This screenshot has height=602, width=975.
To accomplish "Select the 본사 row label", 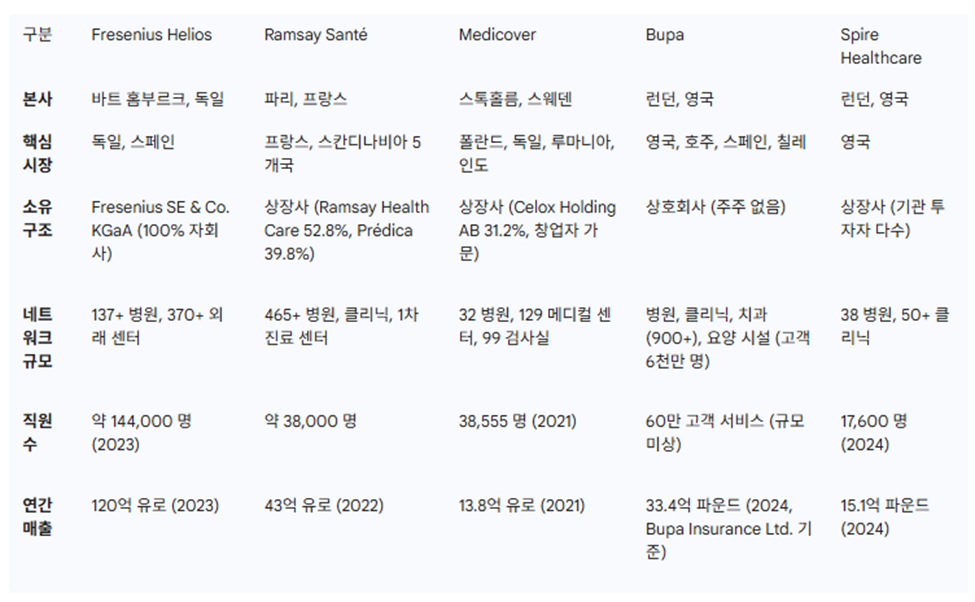I will click(37, 99).
